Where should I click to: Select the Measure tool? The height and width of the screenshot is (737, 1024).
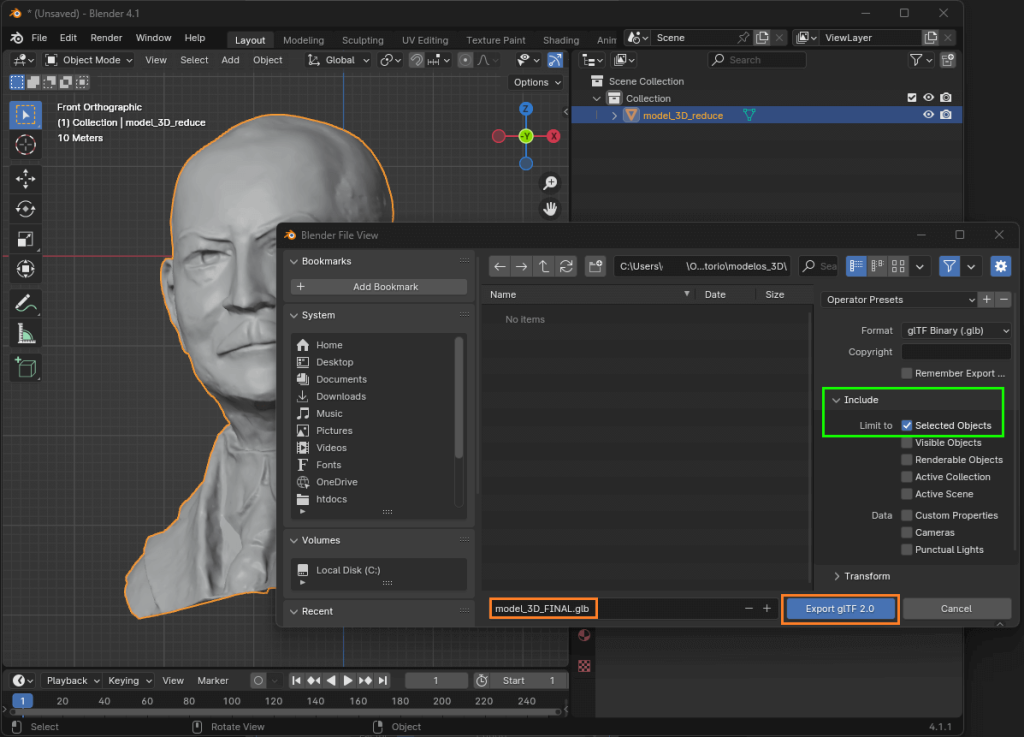[x=25, y=334]
